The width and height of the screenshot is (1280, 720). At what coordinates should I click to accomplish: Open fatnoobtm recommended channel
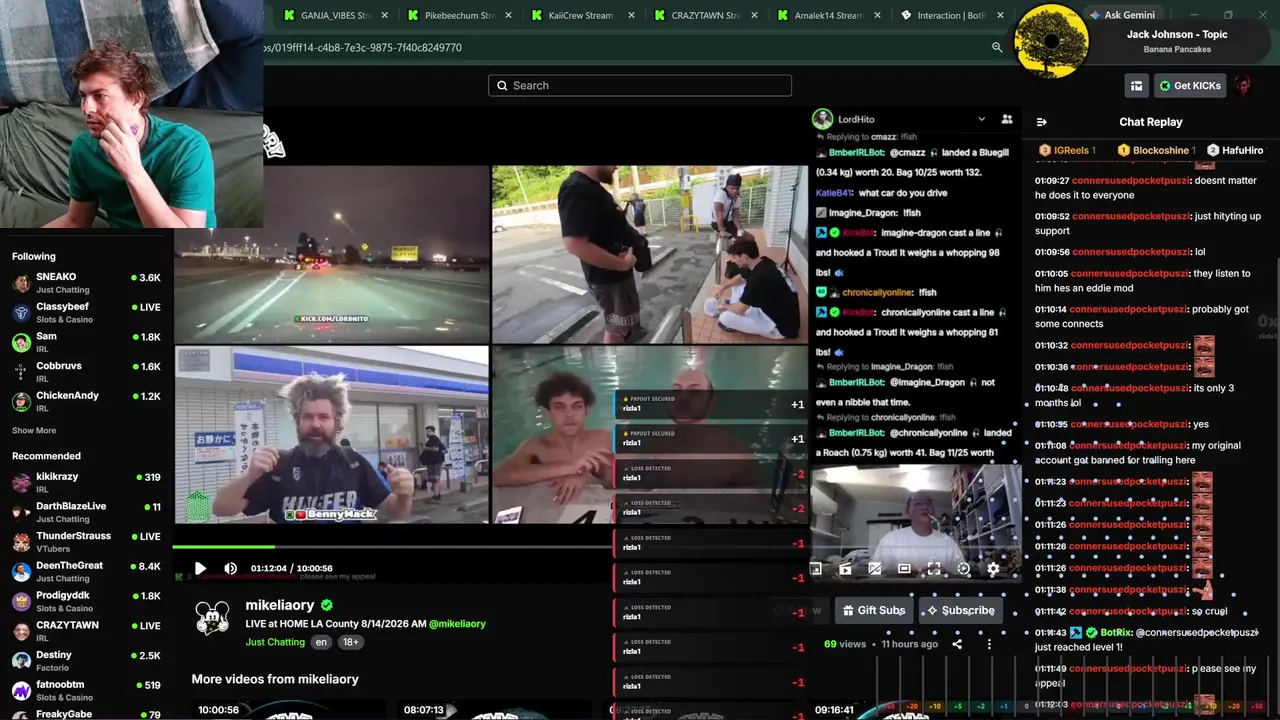pos(86,690)
